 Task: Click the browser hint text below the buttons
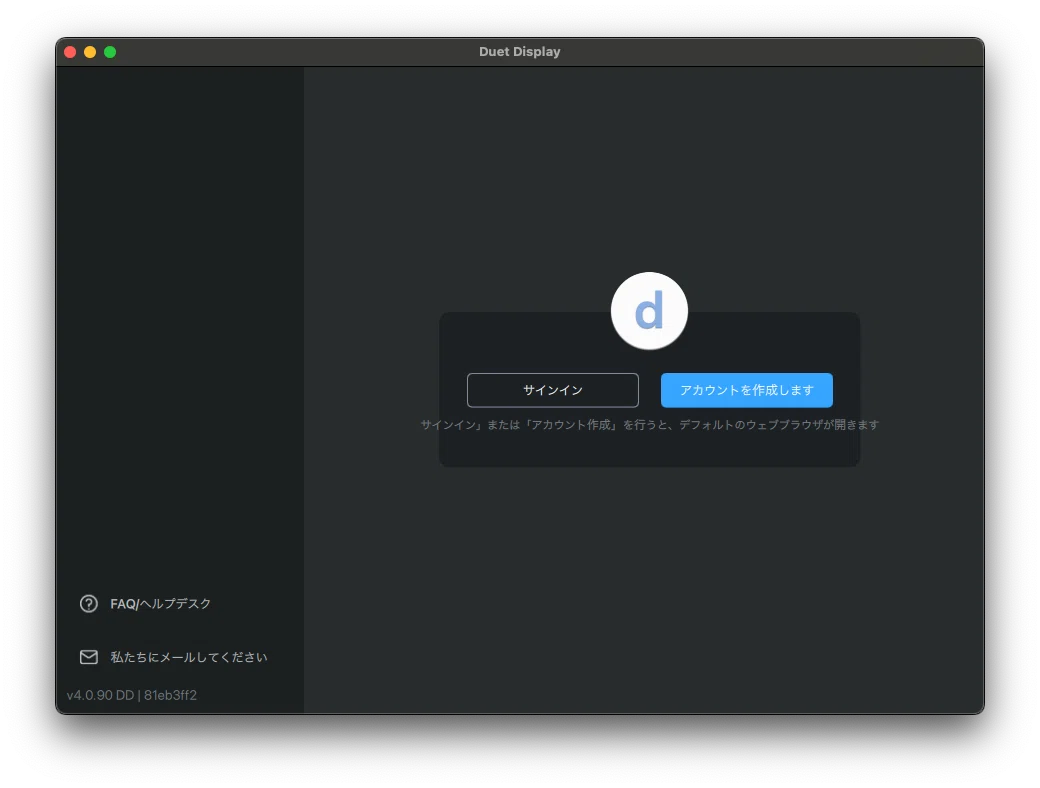point(650,425)
